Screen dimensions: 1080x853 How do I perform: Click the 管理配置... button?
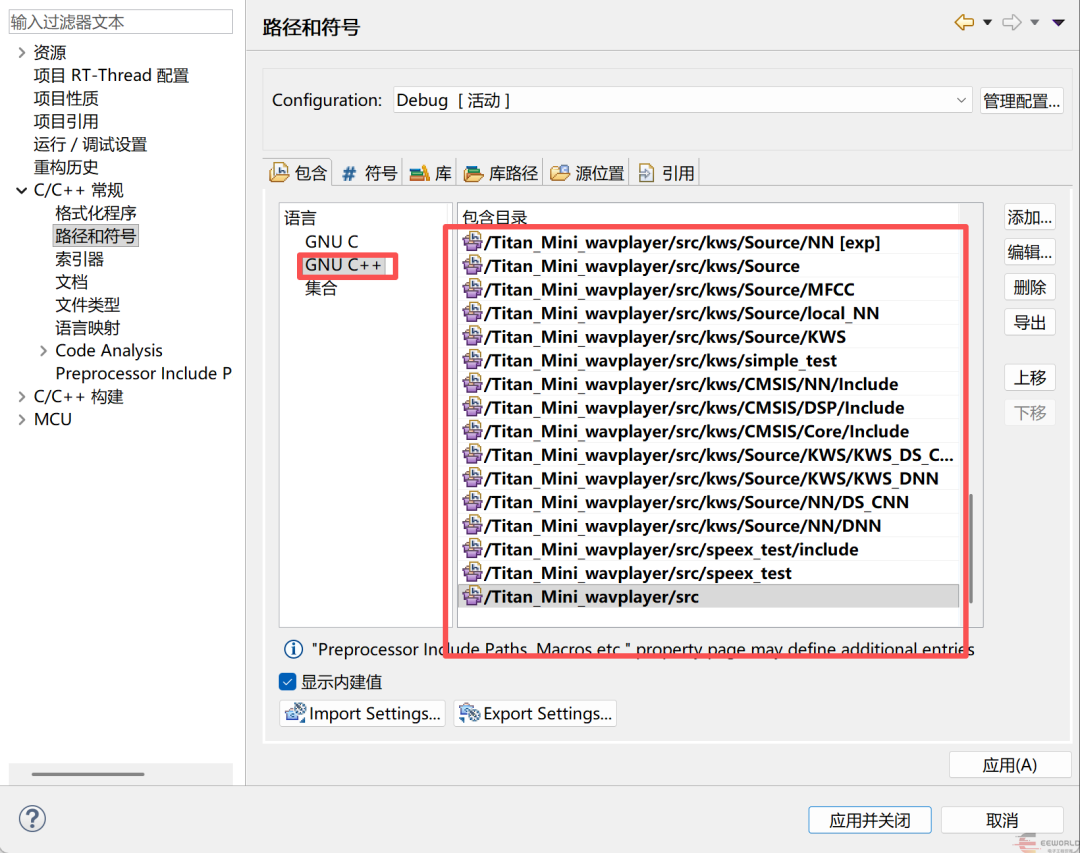[1021, 101]
